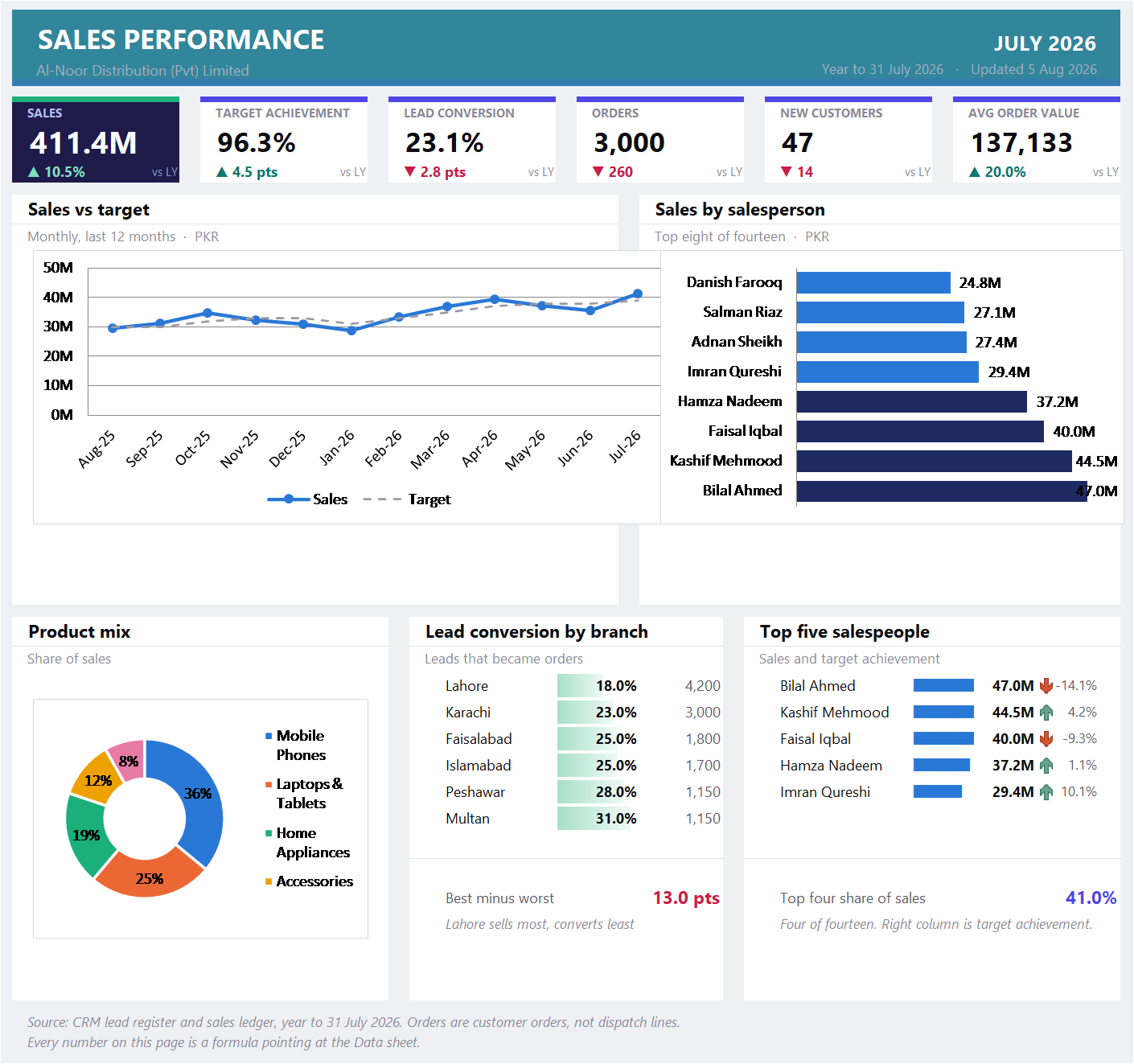The image size is (1134, 1064).
Task: Click the 137,133 average order value
Action: coord(1021,143)
